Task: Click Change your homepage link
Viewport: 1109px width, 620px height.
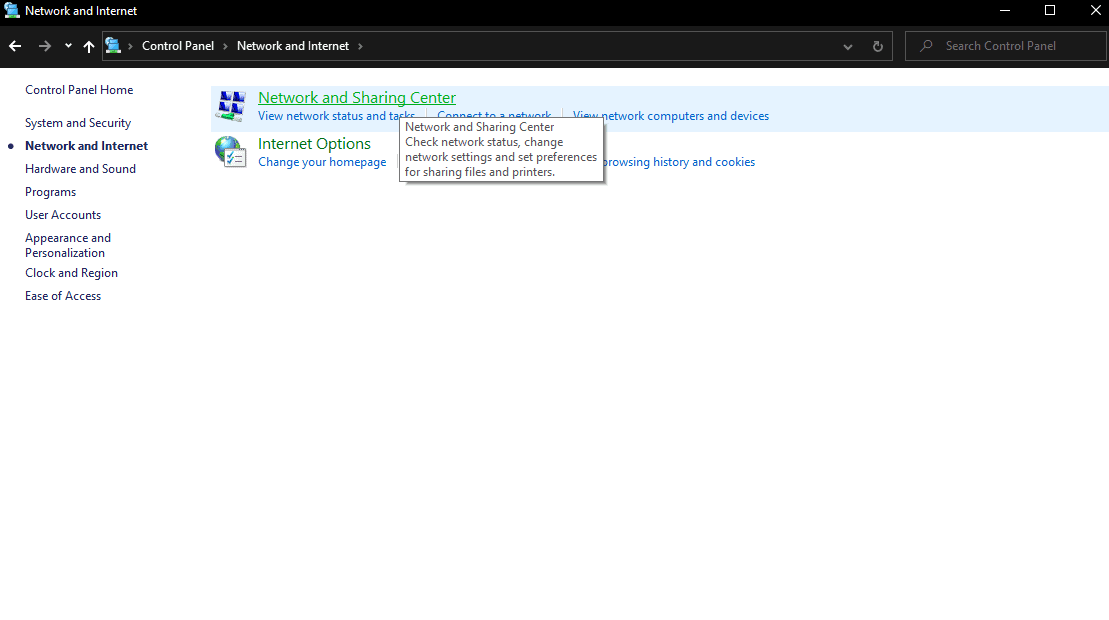Action: click(x=322, y=161)
